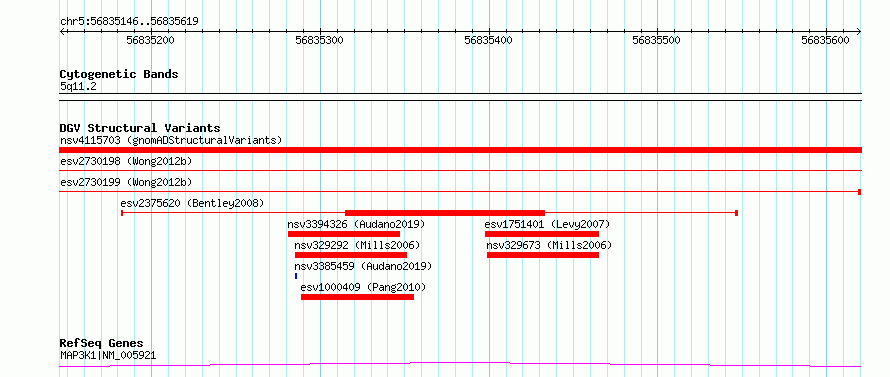
Task: Open nsv329673 (Mills2006) variant label
Action: [x=549, y=245]
